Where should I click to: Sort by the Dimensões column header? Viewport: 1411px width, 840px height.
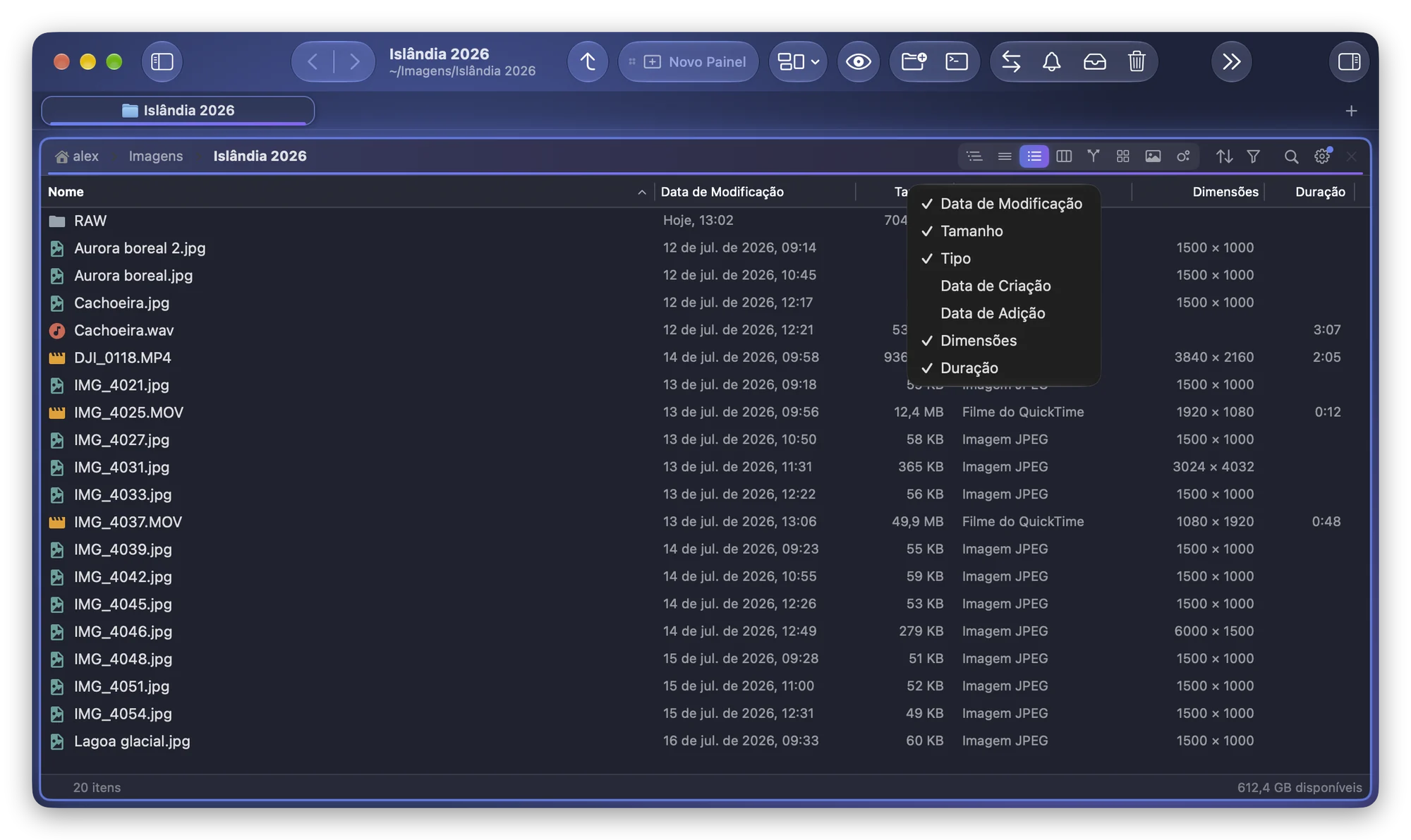click(1198, 192)
